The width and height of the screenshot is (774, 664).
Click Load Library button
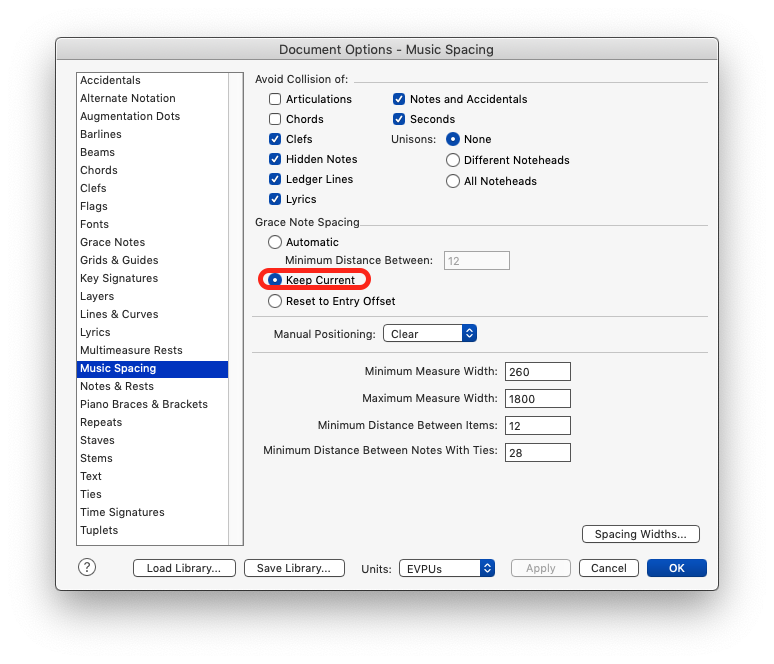click(x=184, y=568)
